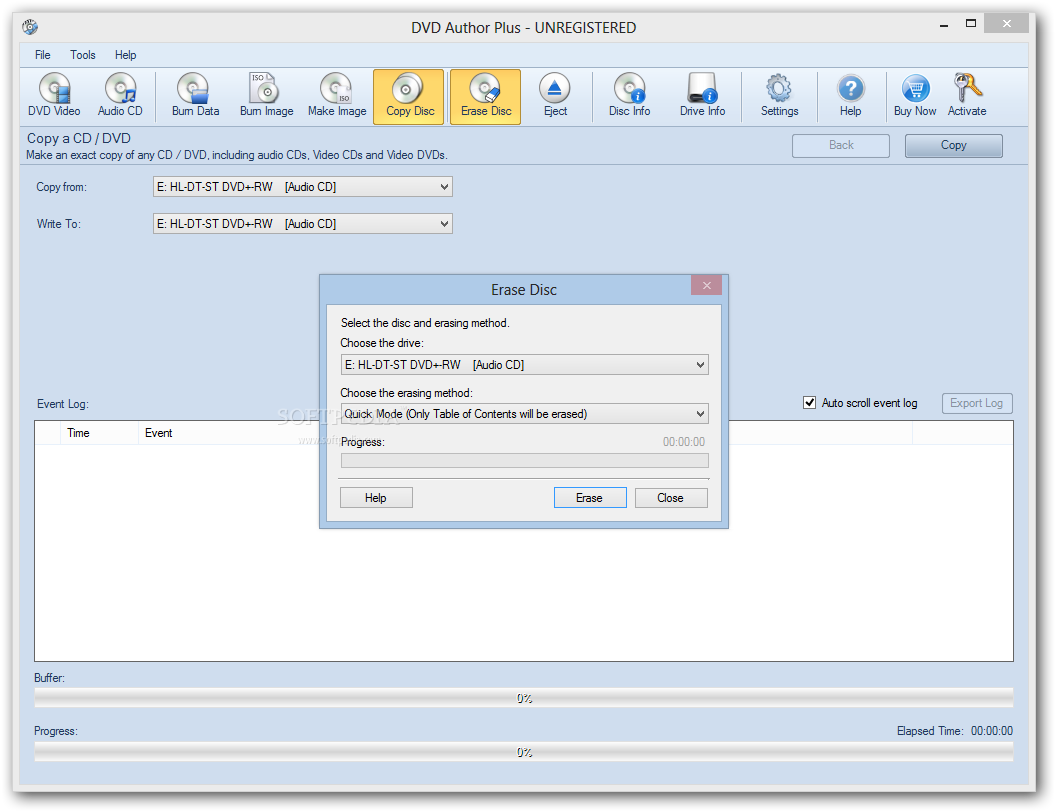The image size is (1056, 812).
Task: Minimize the DVD Author Plus window
Action: 944,24
